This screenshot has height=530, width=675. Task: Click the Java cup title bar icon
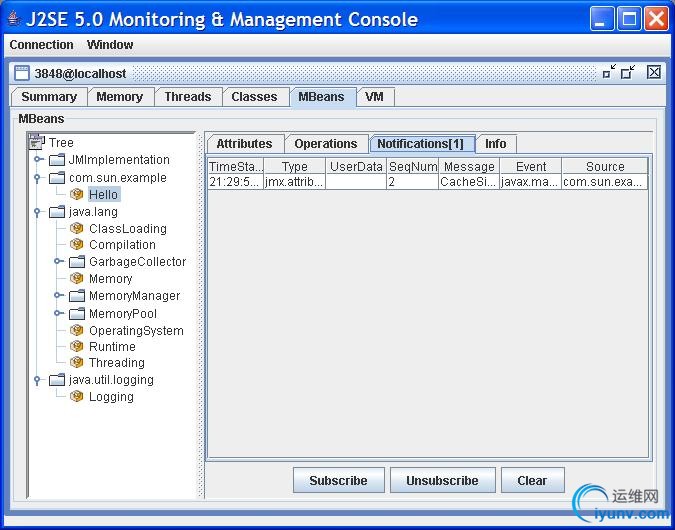click(x=14, y=19)
